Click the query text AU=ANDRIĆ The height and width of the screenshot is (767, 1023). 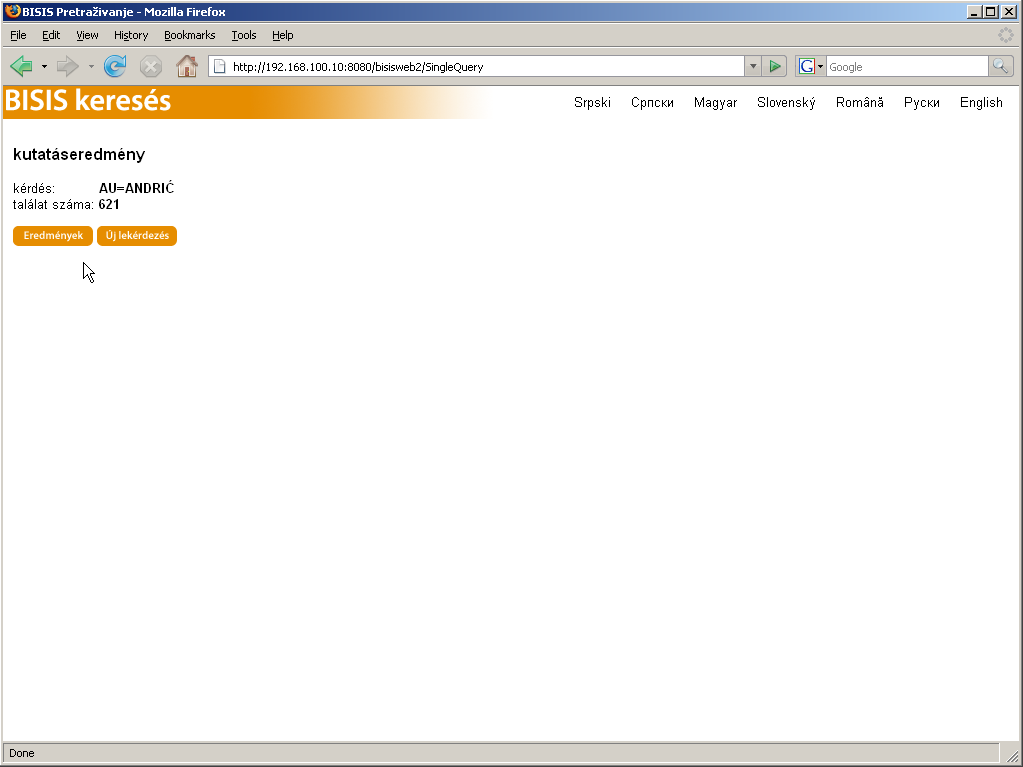[x=136, y=188]
